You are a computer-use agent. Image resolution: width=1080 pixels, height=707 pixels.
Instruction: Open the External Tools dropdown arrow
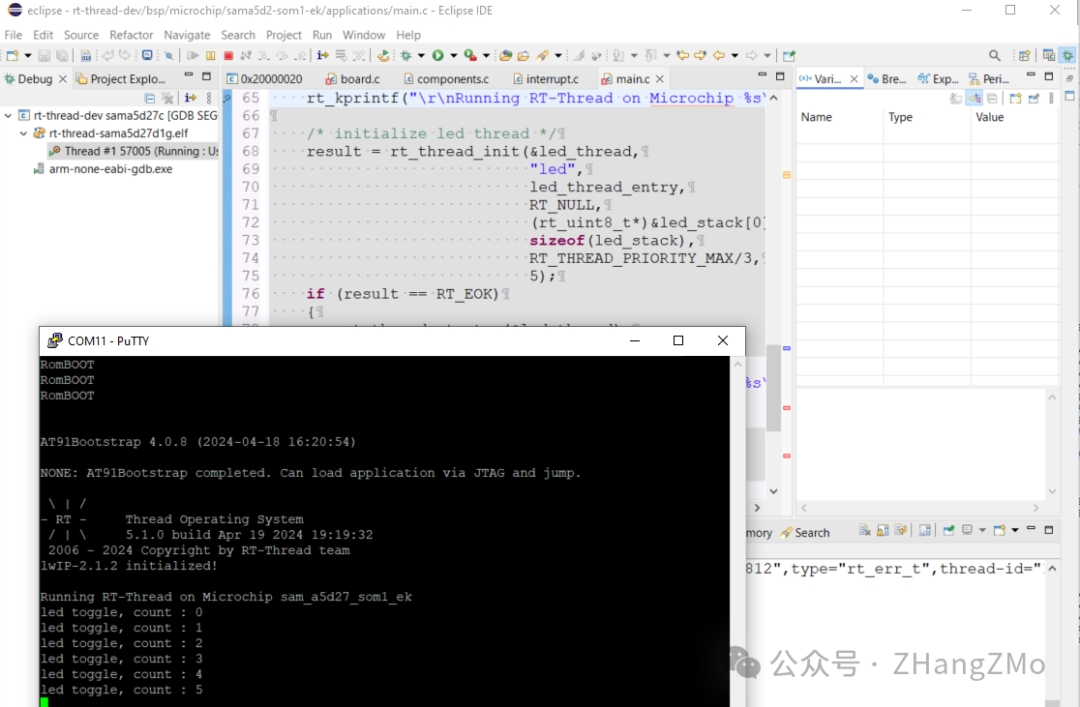click(x=486, y=56)
